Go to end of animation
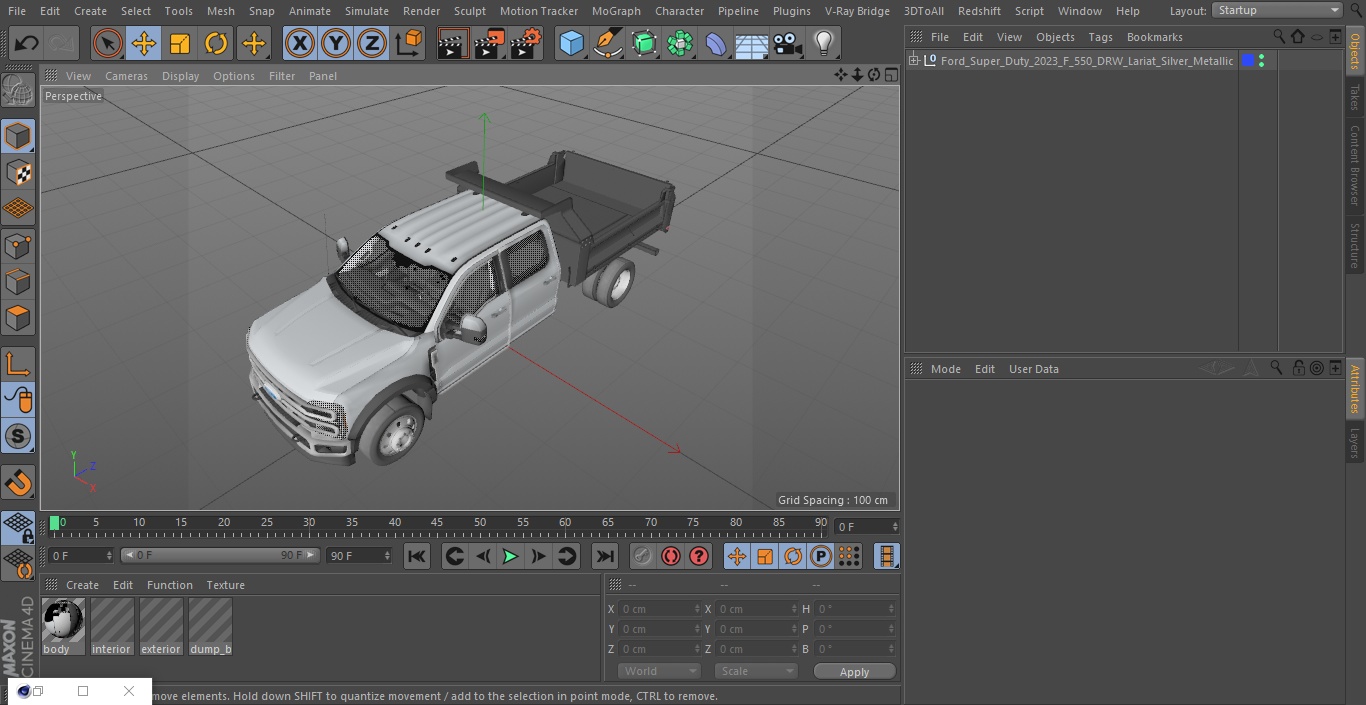The width and height of the screenshot is (1366, 705). 604,556
